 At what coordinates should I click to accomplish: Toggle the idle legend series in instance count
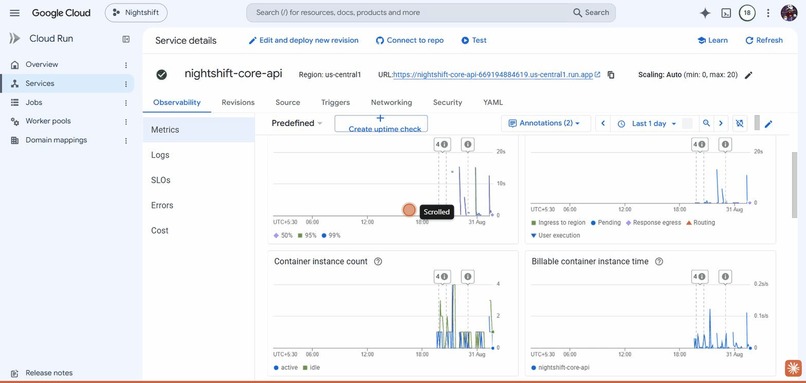click(x=312, y=368)
